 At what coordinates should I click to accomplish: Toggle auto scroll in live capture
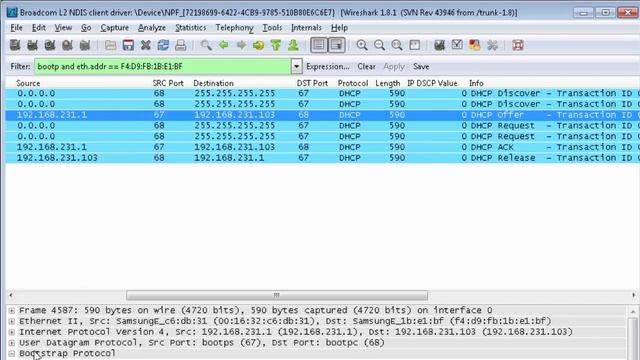pos(337,45)
